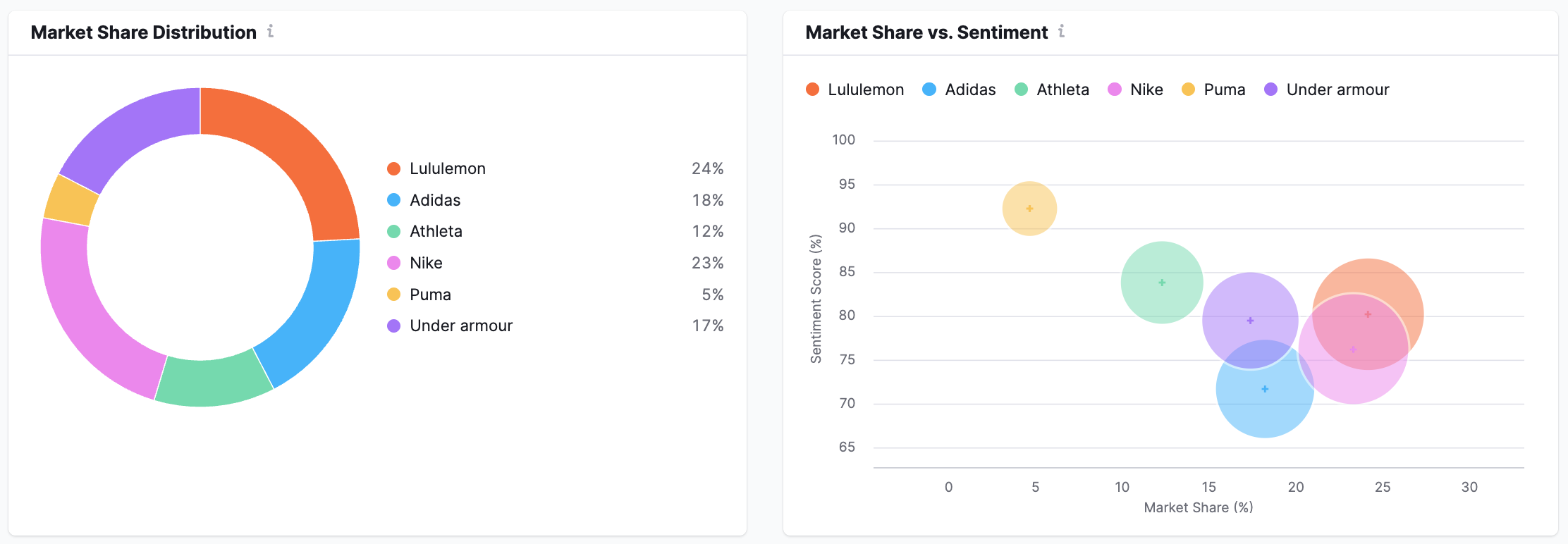Click info icon beside Market Share vs. Sentiment
Viewport: 1568px width, 544px height.
click(x=1061, y=32)
